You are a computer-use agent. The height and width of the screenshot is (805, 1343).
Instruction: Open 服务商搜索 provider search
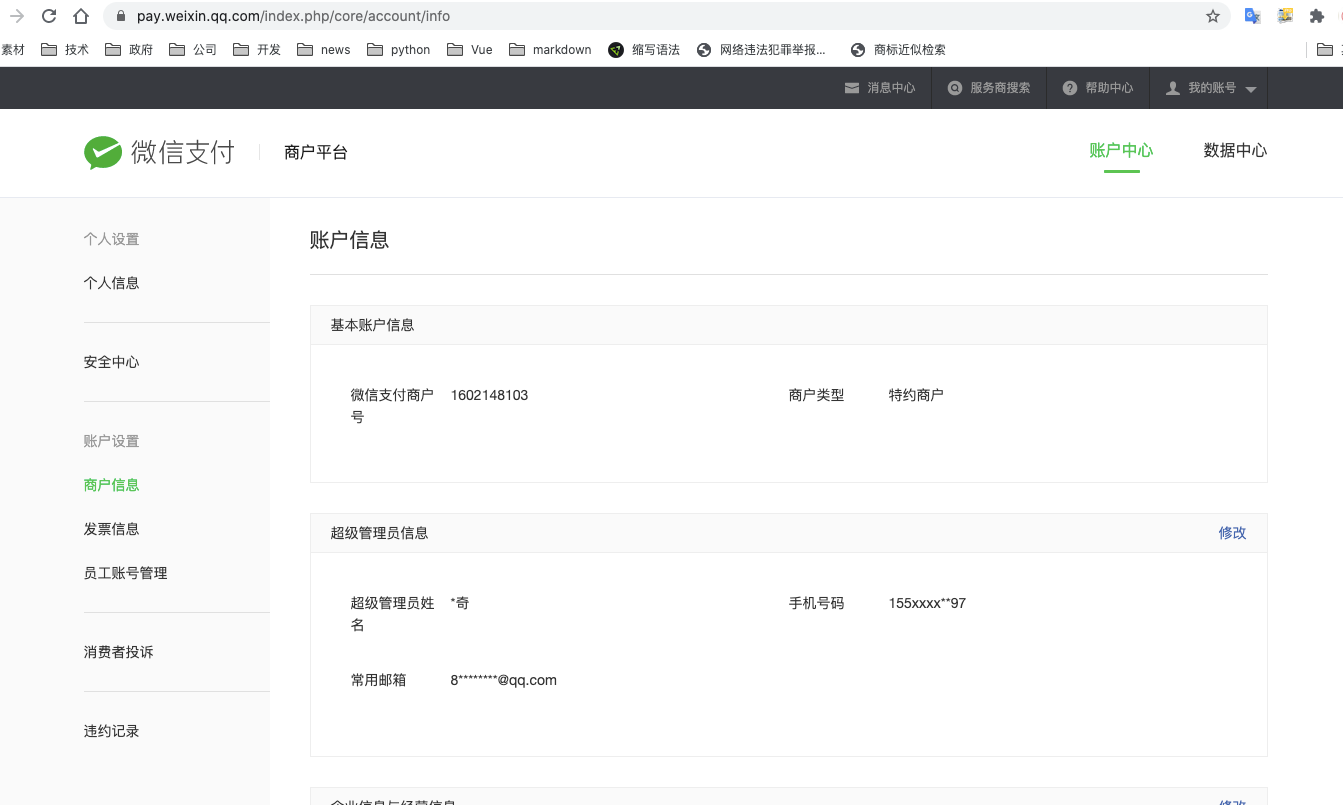click(989, 88)
